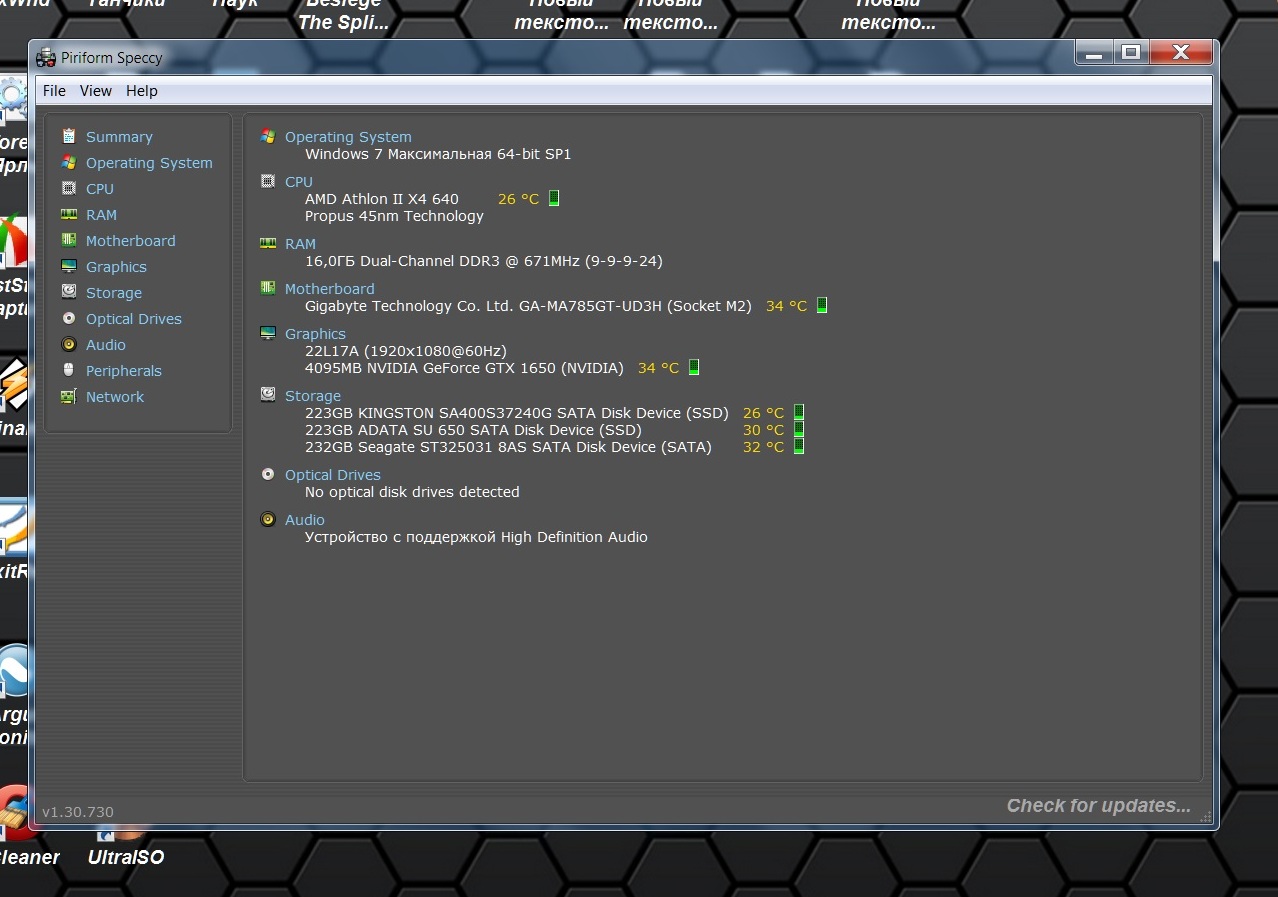Click the GTX 1650 temperature indicator

[694, 367]
